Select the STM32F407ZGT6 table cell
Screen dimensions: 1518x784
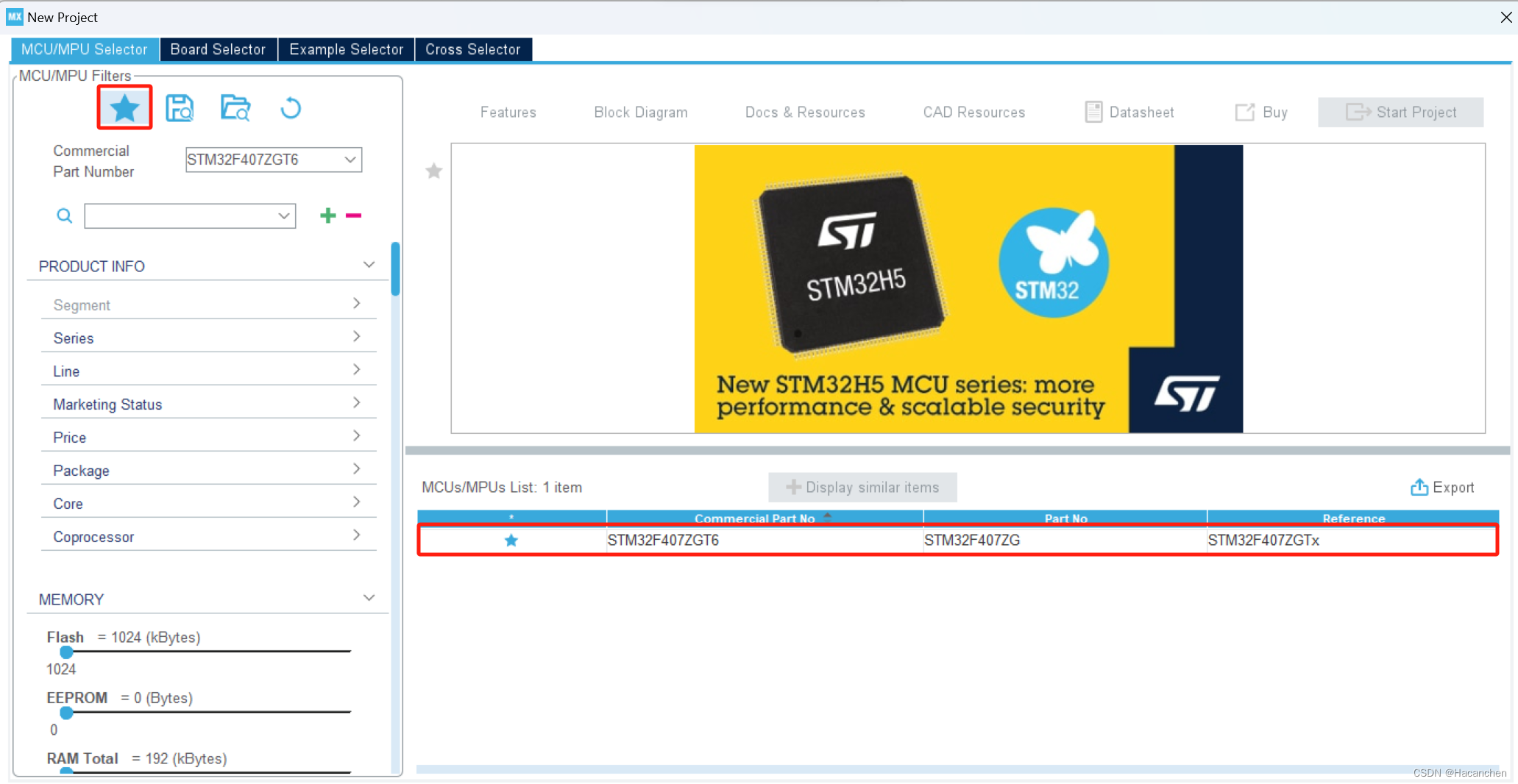[x=765, y=541]
